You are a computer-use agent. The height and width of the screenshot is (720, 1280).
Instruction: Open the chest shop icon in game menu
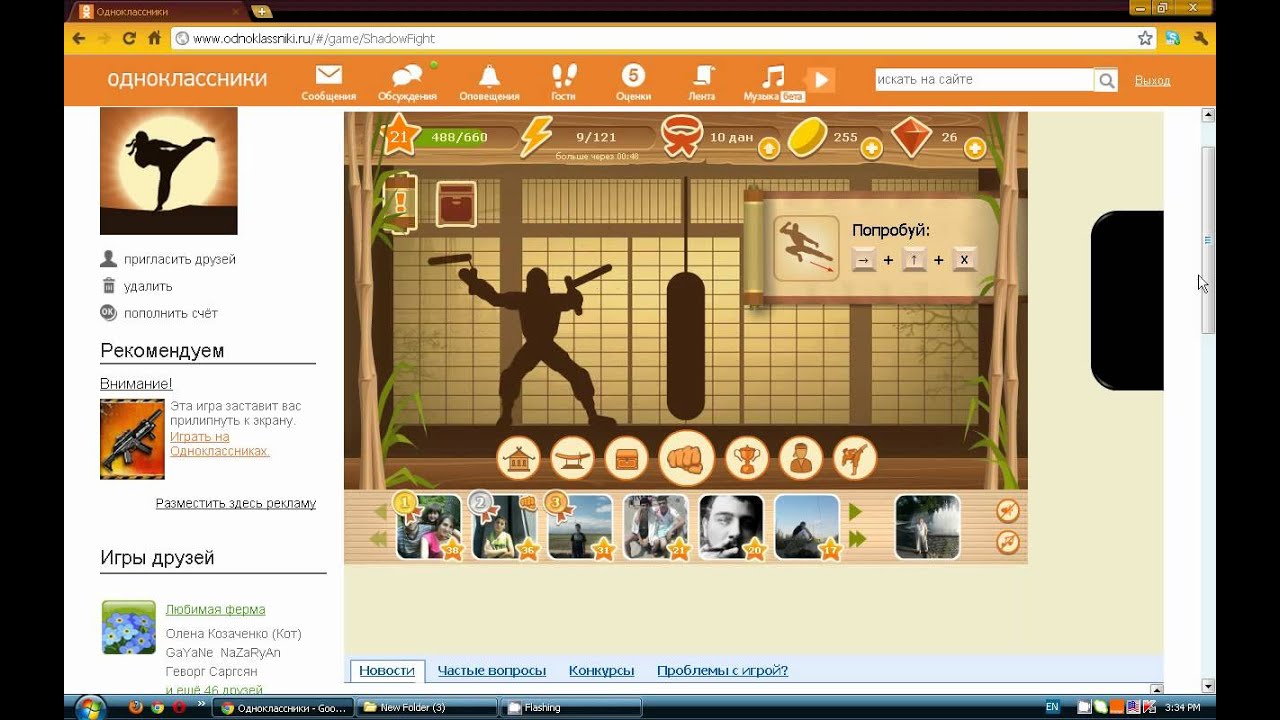coord(626,459)
